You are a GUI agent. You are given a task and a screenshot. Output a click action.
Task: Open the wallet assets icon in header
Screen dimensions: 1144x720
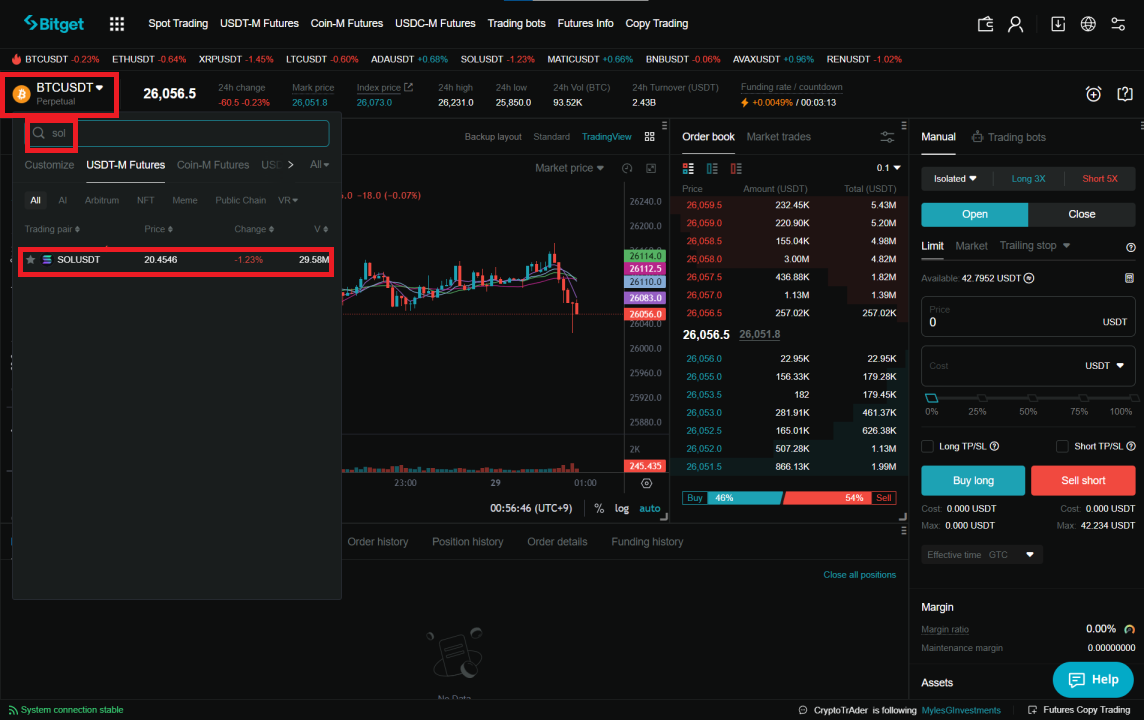(x=985, y=24)
